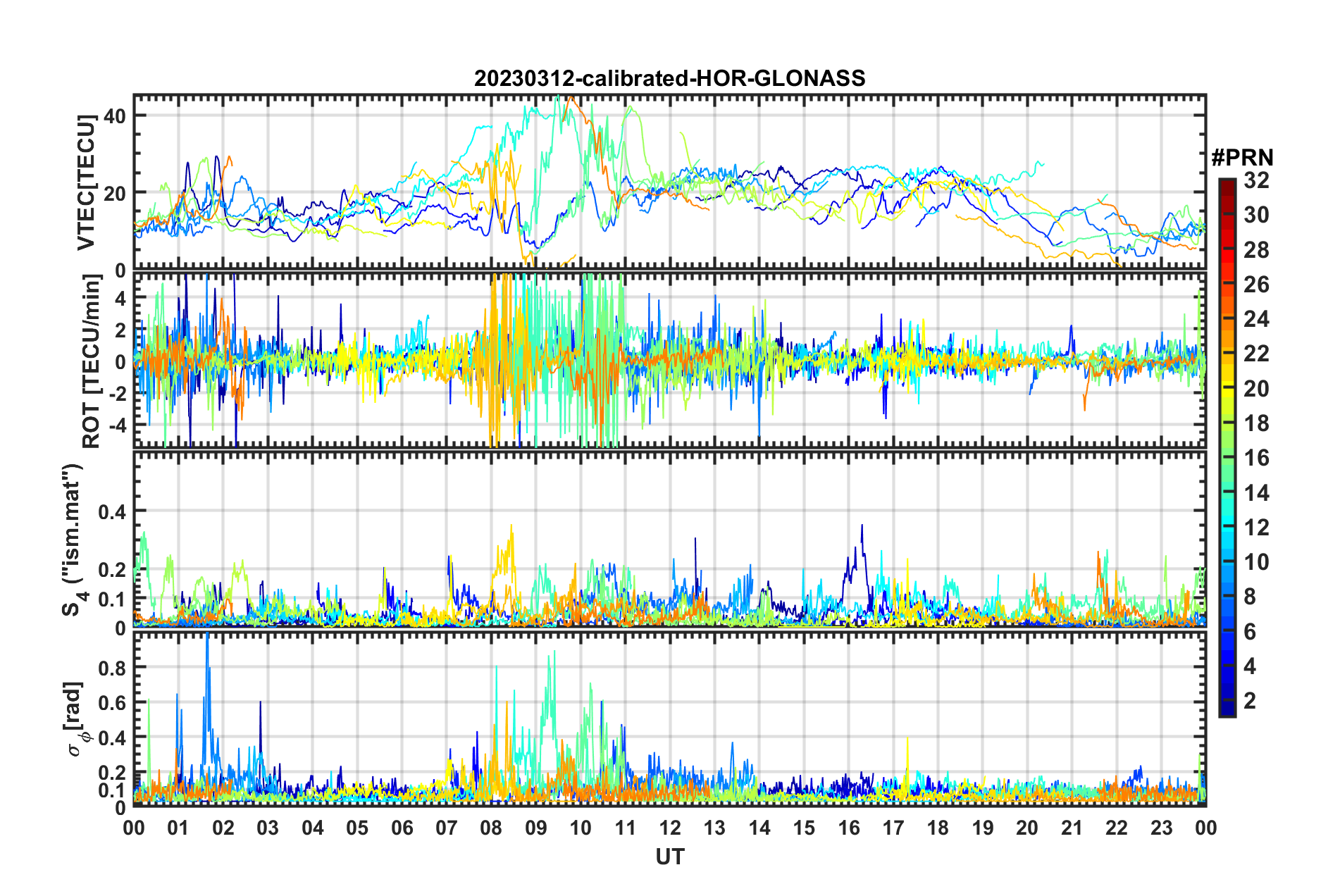Click hour label "13" on the UT axis

pyautogui.click(x=714, y=828)
